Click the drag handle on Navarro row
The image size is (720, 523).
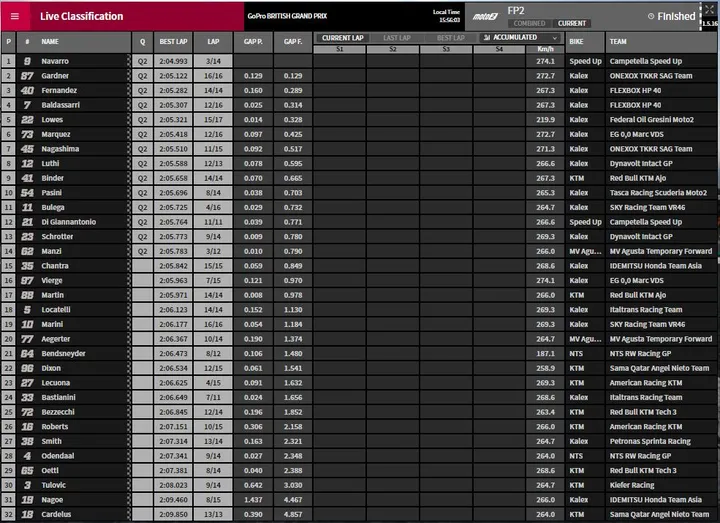(129, 61)
